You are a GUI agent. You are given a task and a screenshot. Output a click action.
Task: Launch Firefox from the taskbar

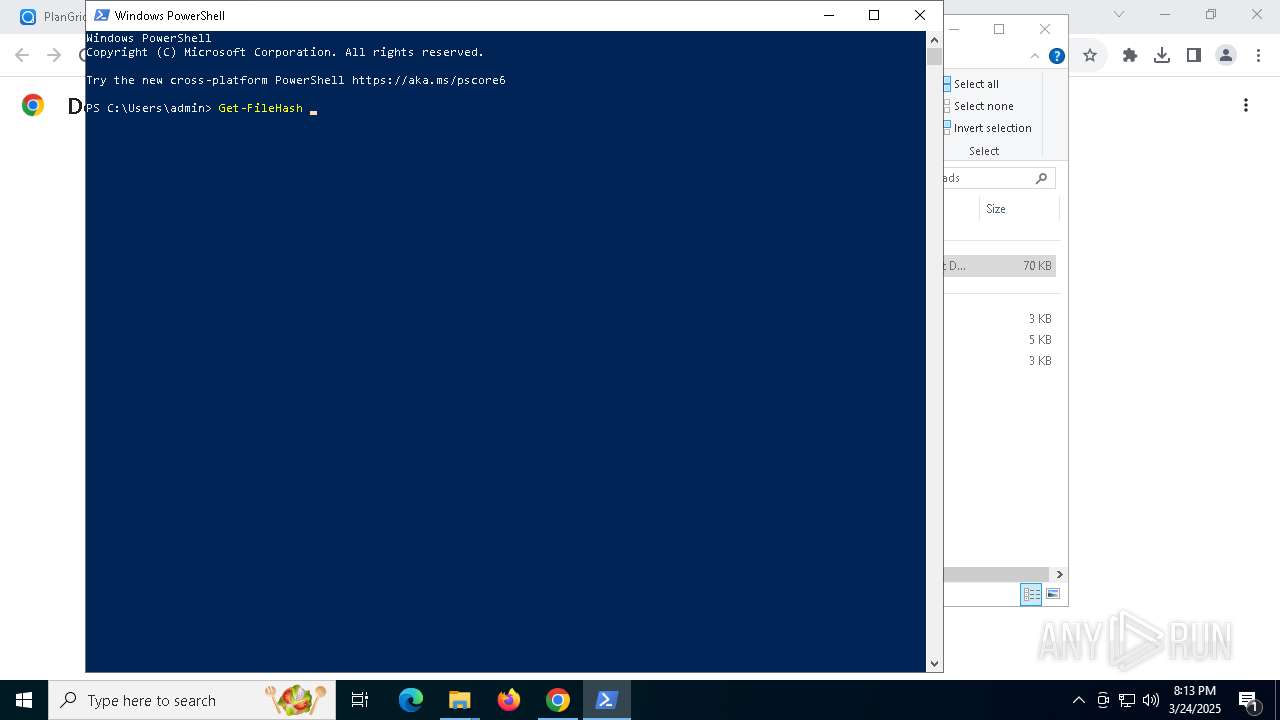pyautogui.click(x=508, y=700)
